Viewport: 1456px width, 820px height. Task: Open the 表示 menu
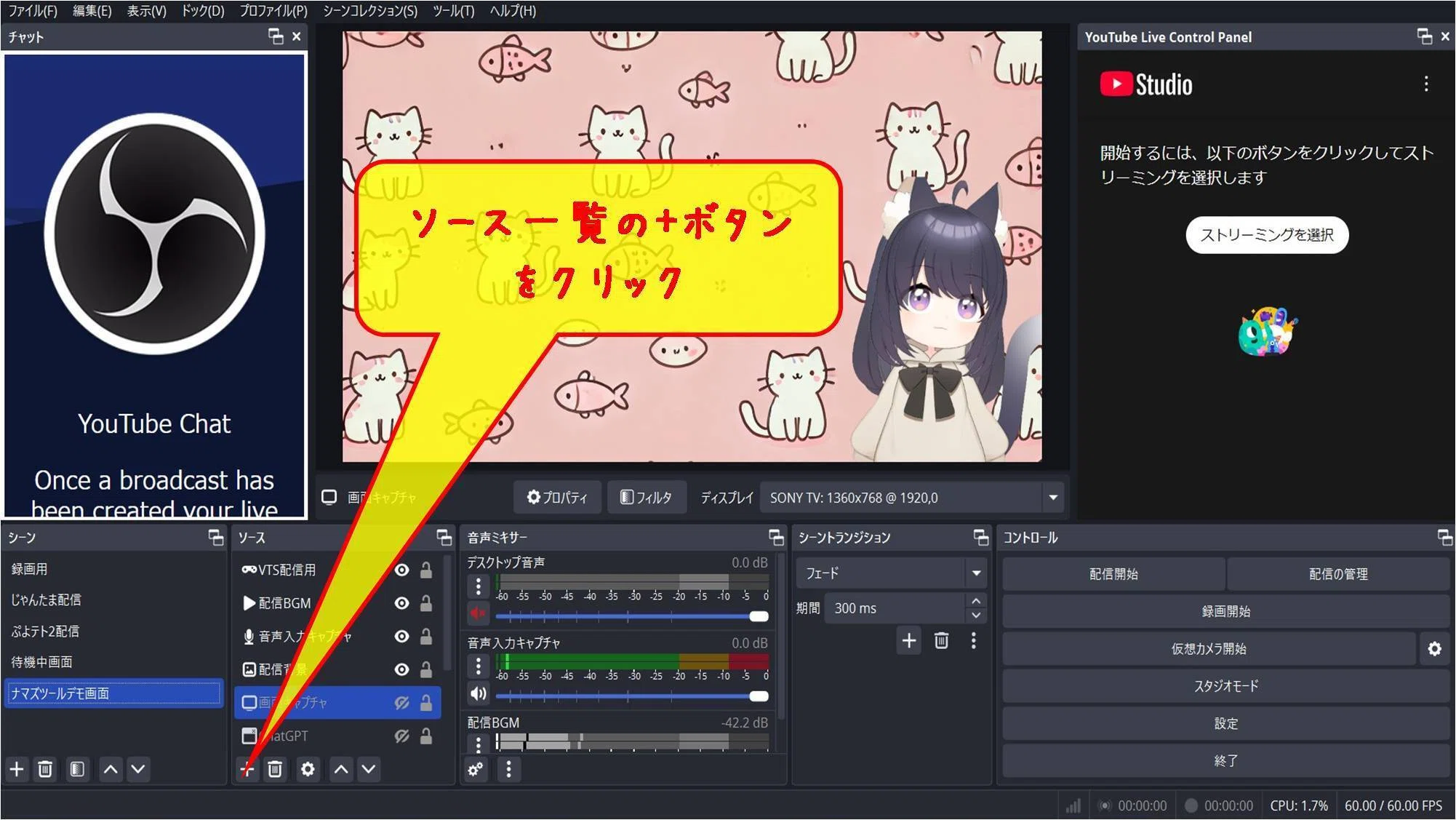click(x=146, y=11)
